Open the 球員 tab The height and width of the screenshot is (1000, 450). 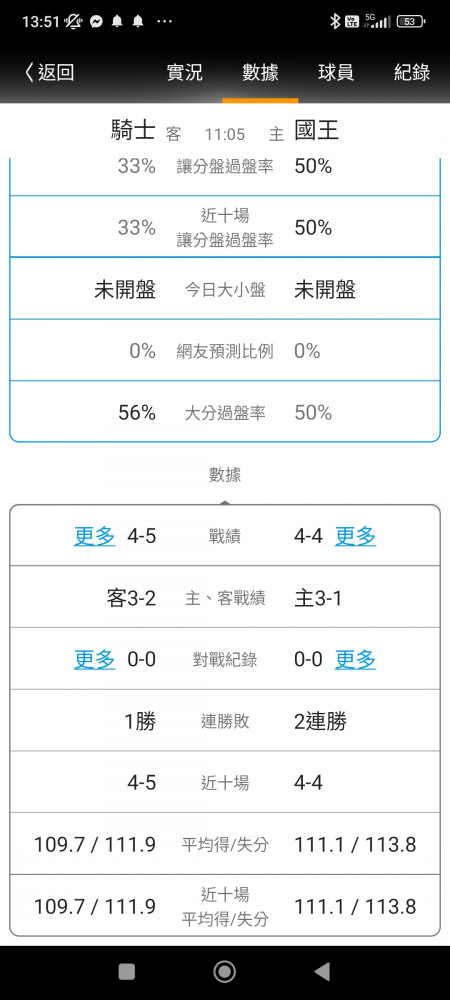pyautogui.click(x=336, y=72)
